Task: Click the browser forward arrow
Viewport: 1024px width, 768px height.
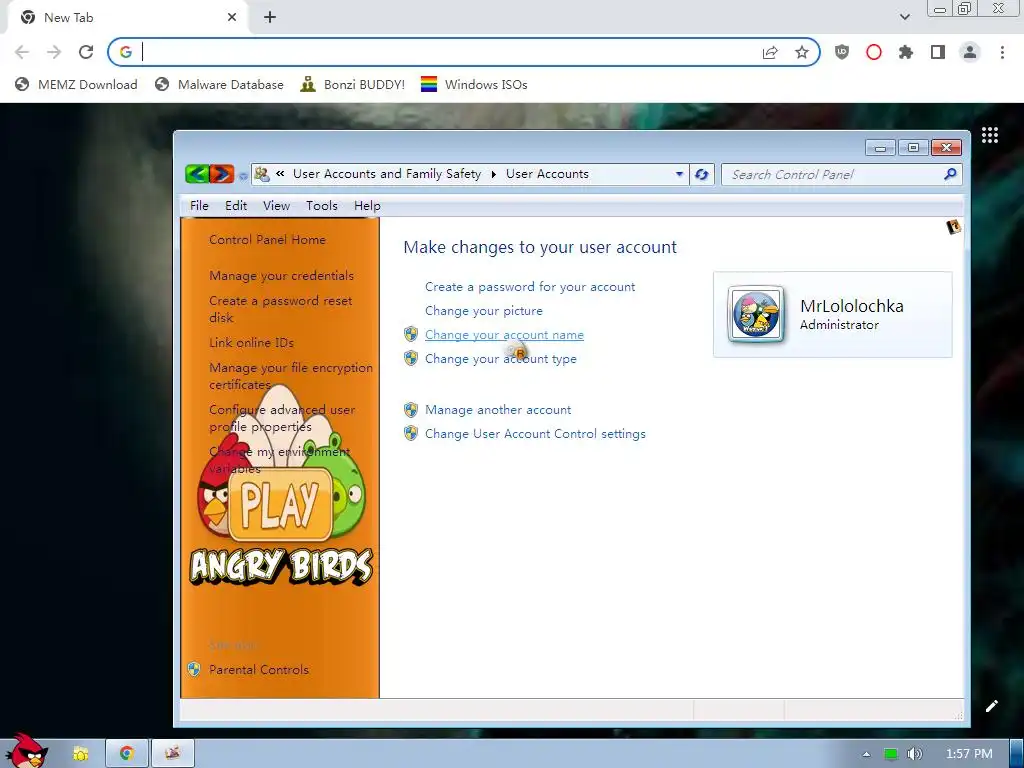Action: click(x=54, y=52)
